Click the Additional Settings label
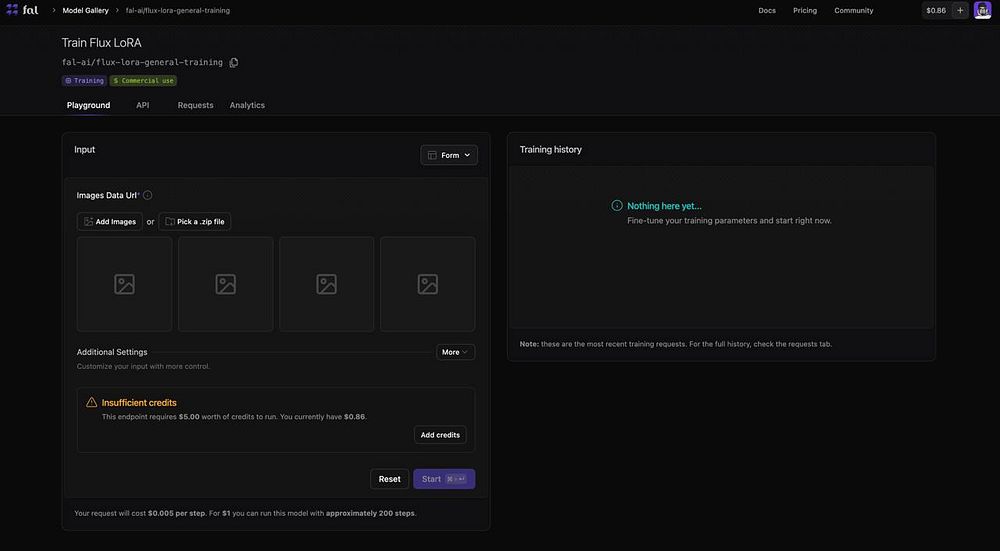The height and width of the screenshot is (551, 1000). (x=112, y=352)
